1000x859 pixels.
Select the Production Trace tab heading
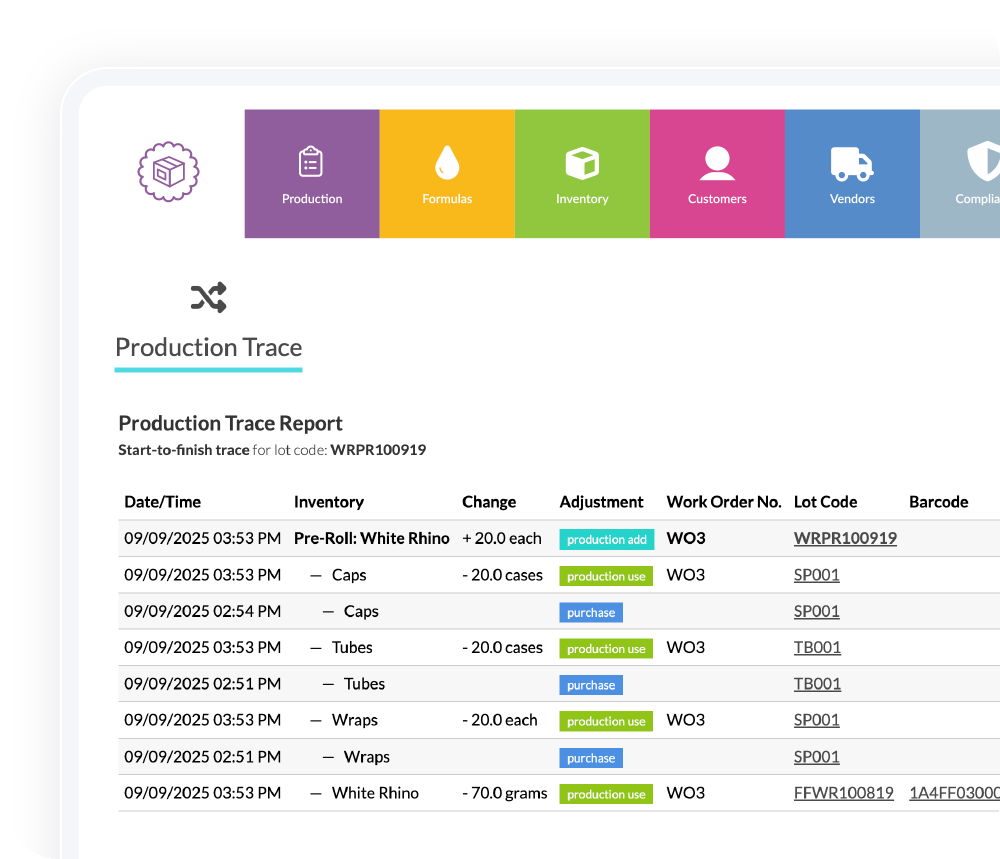tap(209, 348)
